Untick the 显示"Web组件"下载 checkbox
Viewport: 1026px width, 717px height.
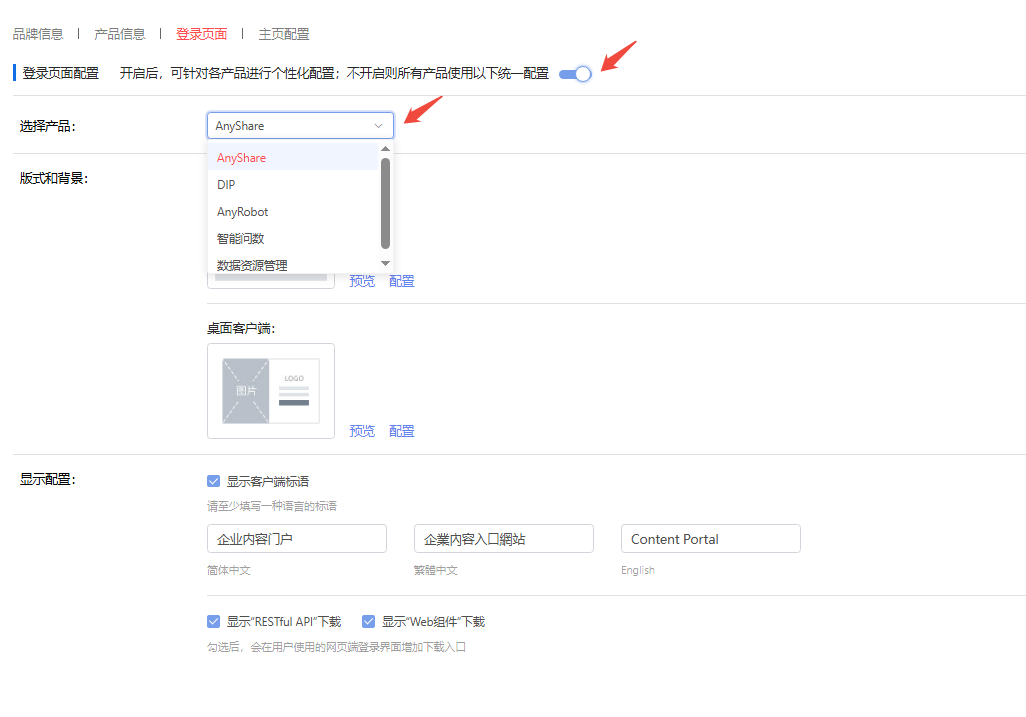[368, 621]
